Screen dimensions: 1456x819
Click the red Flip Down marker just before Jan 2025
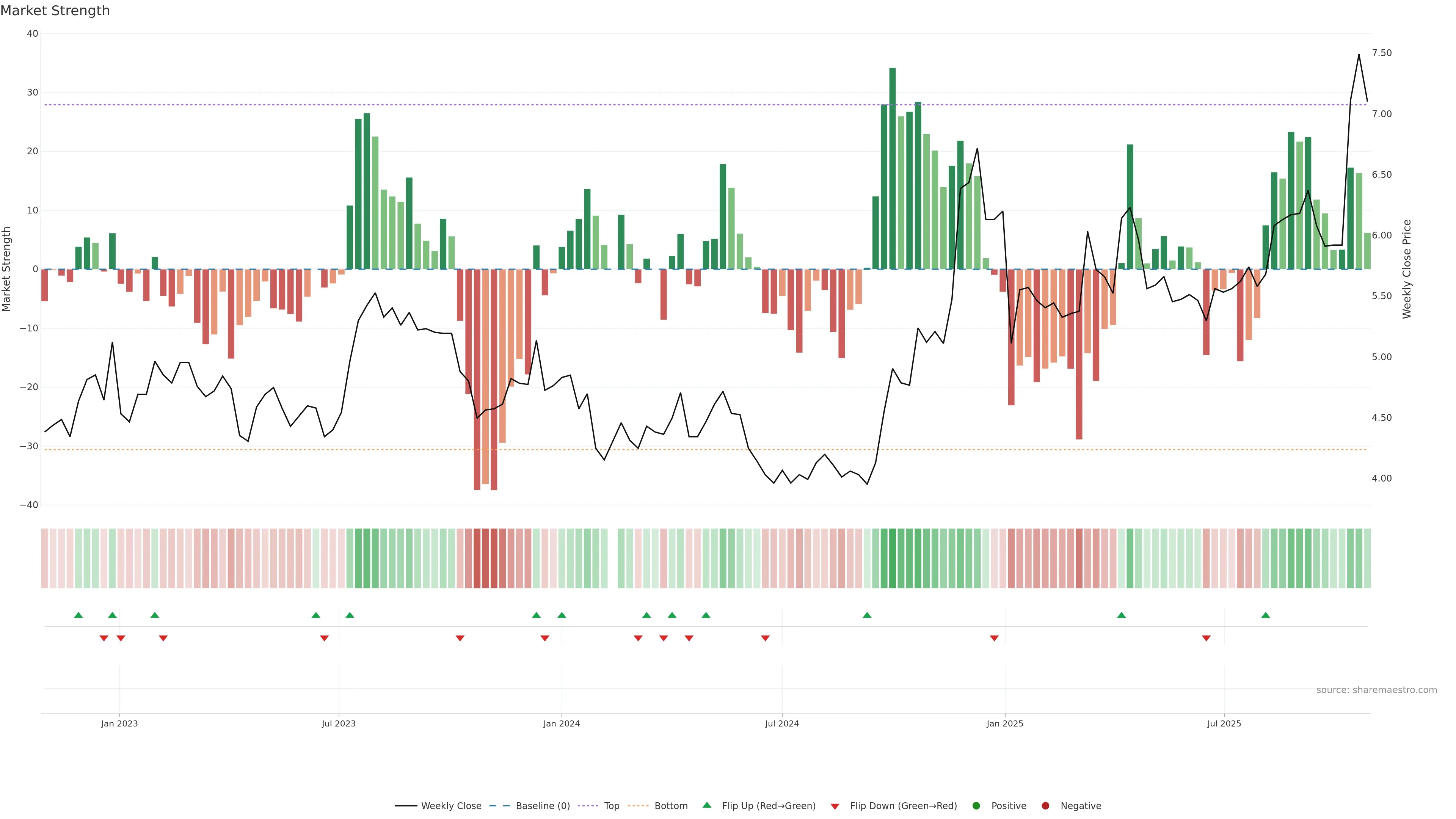(994, 638)
